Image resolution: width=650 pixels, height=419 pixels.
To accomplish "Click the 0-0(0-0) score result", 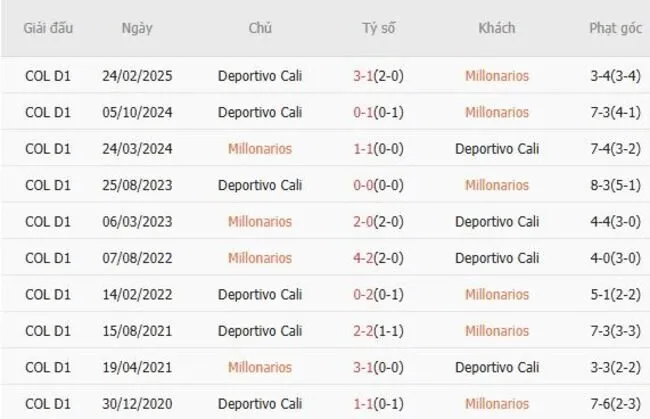I will click(379, 185).
